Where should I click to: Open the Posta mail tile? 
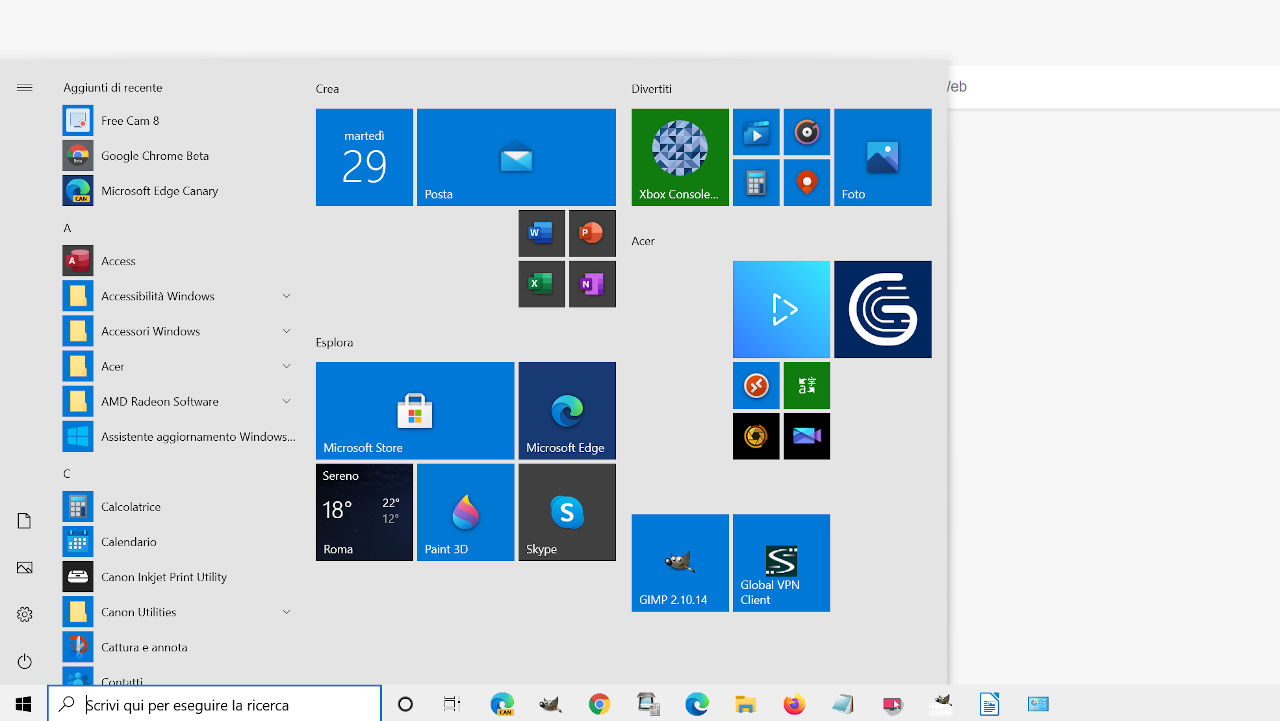(x=516, y=157)
